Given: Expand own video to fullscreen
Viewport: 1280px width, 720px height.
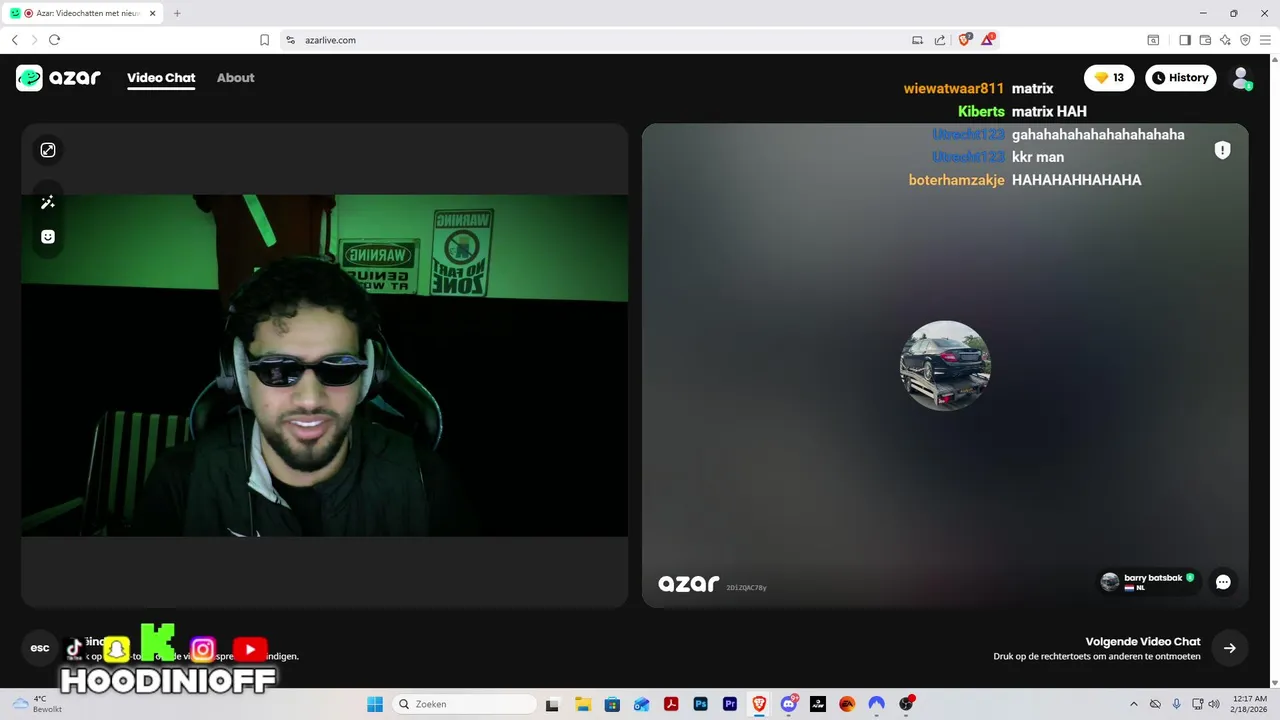Looking at the screenshot, I should pos(47,150).
